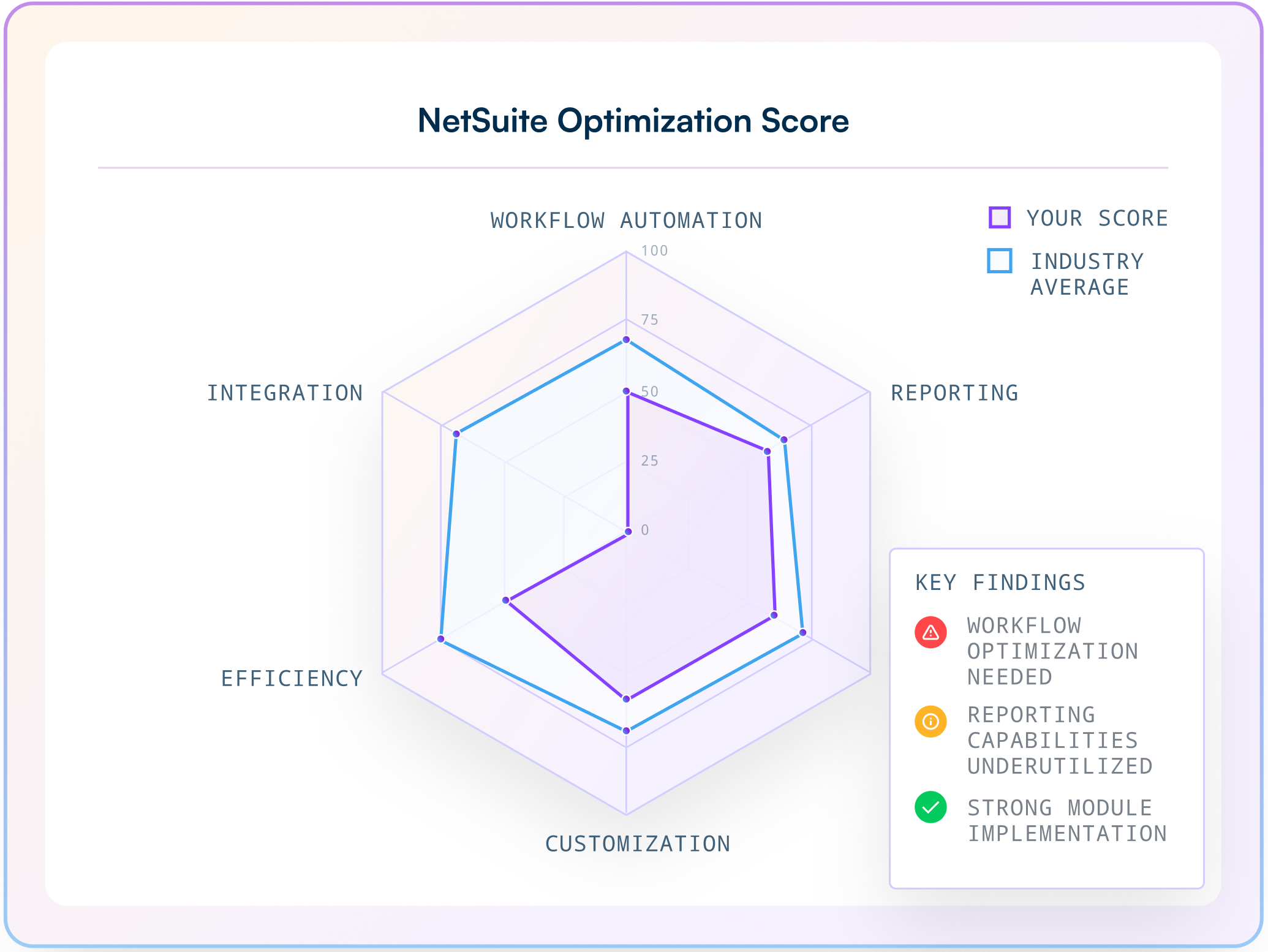Click Industry Average point on Workflow Automation axis
This screenshot has height=952, width=1268.
tap(626, 339)
